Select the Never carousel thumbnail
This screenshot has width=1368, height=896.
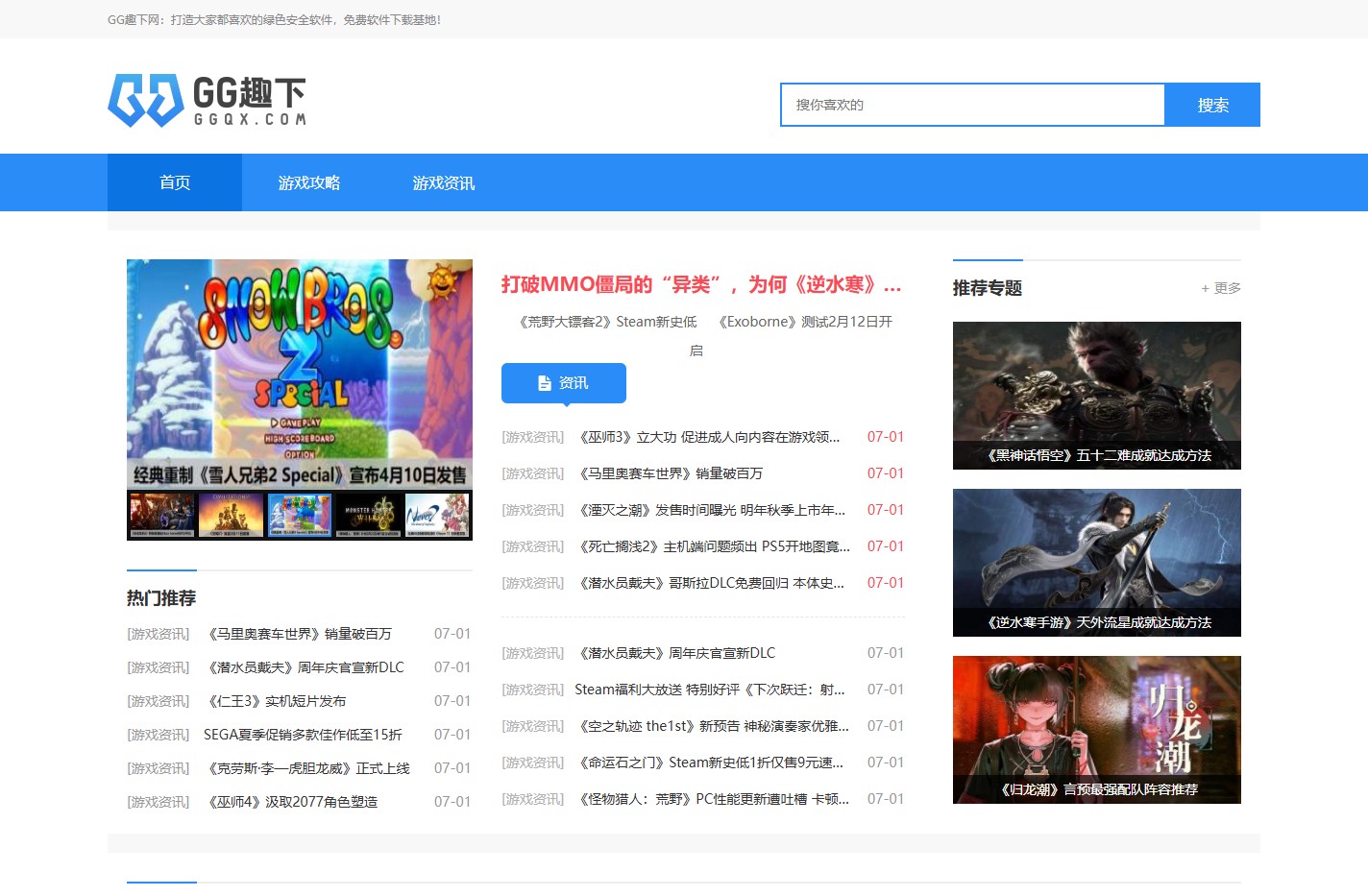(x=438, y=515)
